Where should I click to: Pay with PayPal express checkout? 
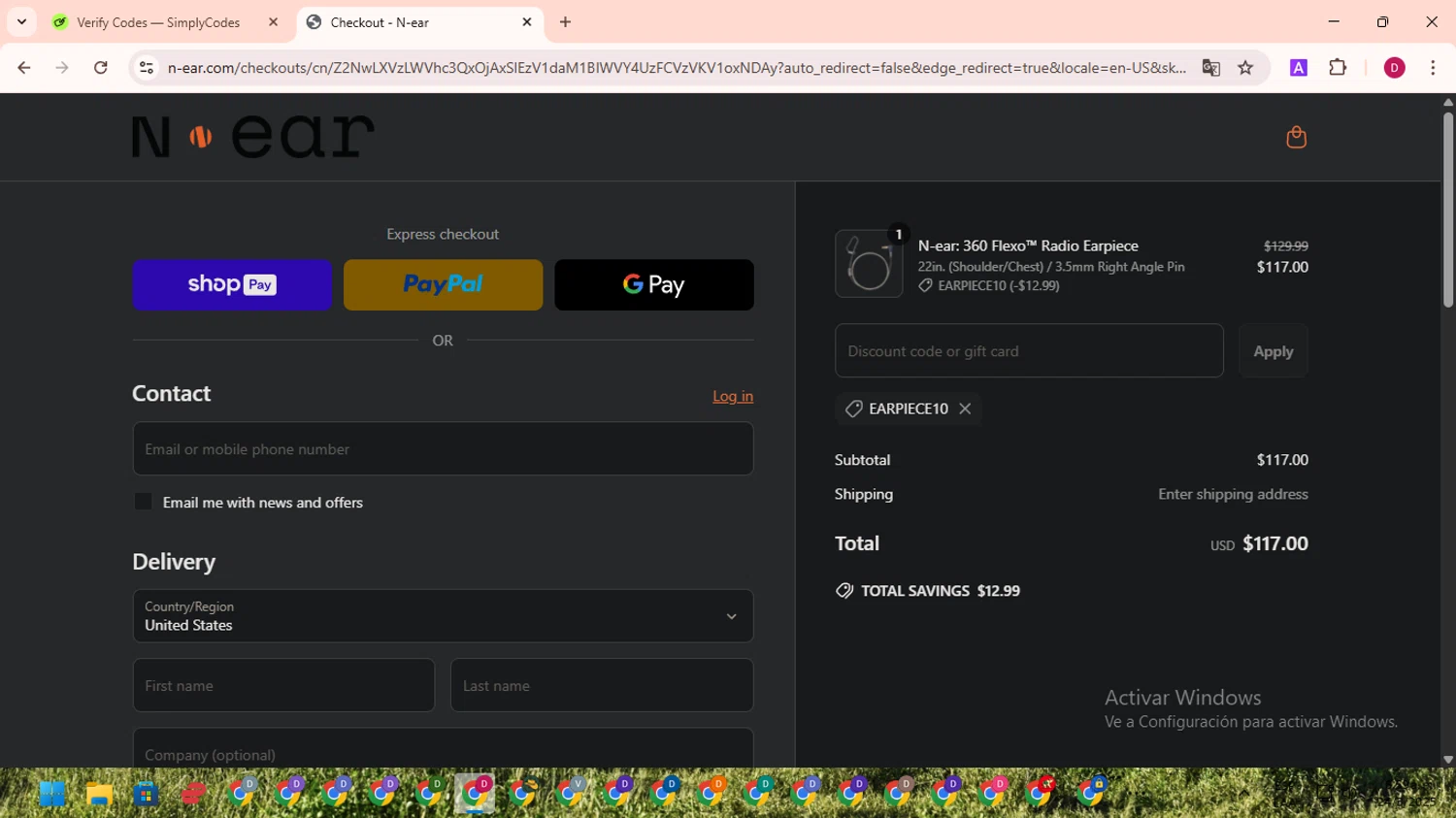[443, 284]
